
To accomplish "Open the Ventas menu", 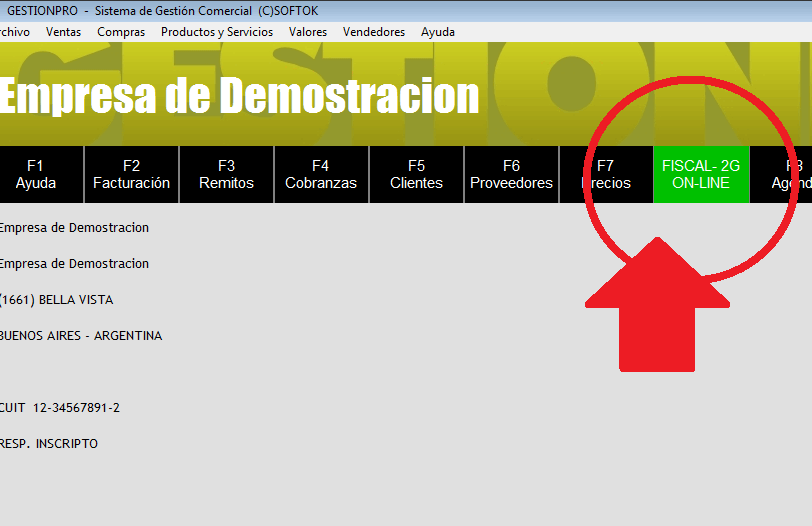I will [63, 32].
